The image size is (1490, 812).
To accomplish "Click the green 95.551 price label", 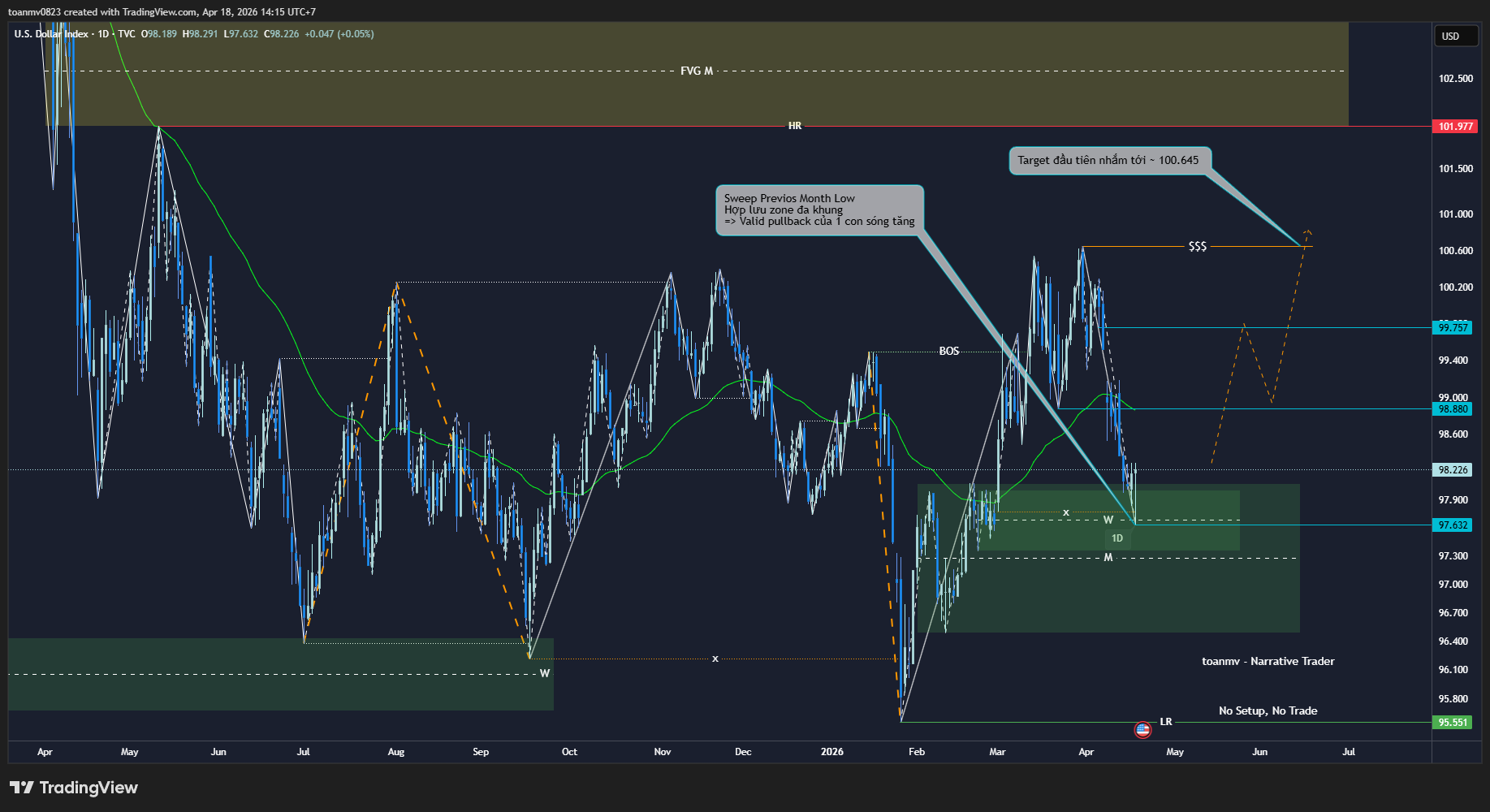I will pyautogui.click(x=1453, y=722).
